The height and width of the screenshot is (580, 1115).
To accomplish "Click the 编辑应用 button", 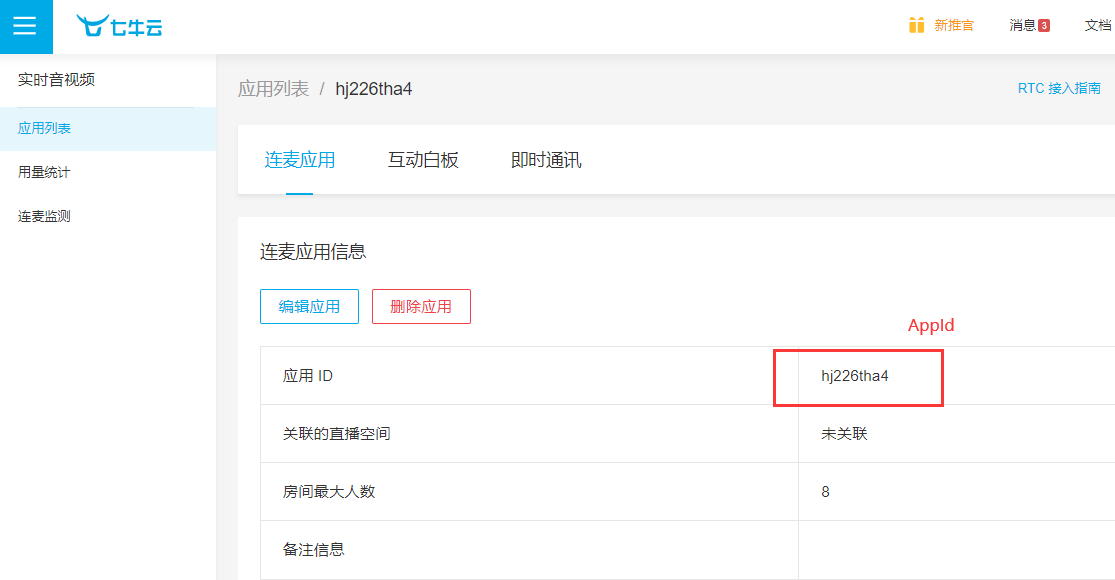I will click(309, 307).
